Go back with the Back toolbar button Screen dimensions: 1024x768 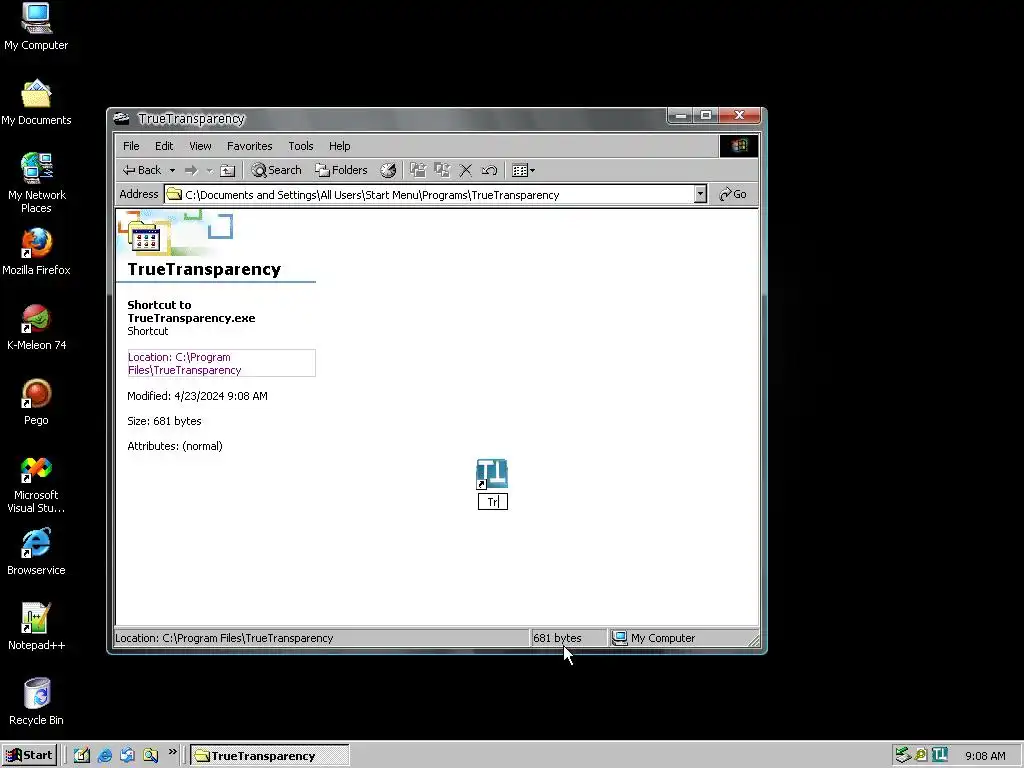142,170
